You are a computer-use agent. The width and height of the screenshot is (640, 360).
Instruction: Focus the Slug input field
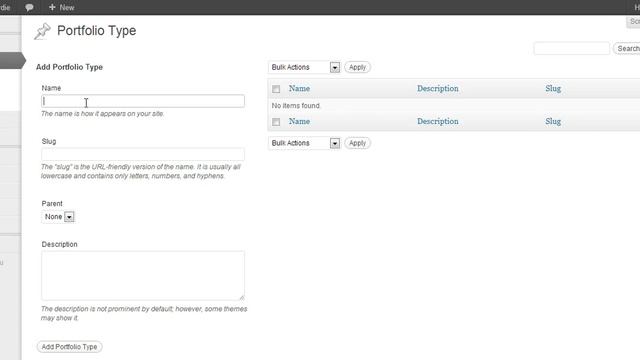click(143, 154)
